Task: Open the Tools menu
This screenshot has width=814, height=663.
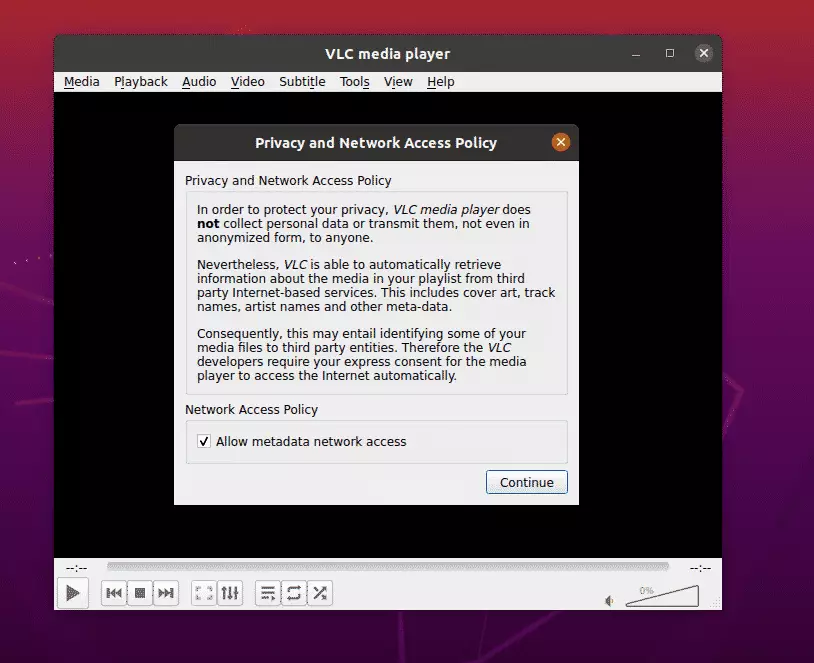Action: point(355,82)
